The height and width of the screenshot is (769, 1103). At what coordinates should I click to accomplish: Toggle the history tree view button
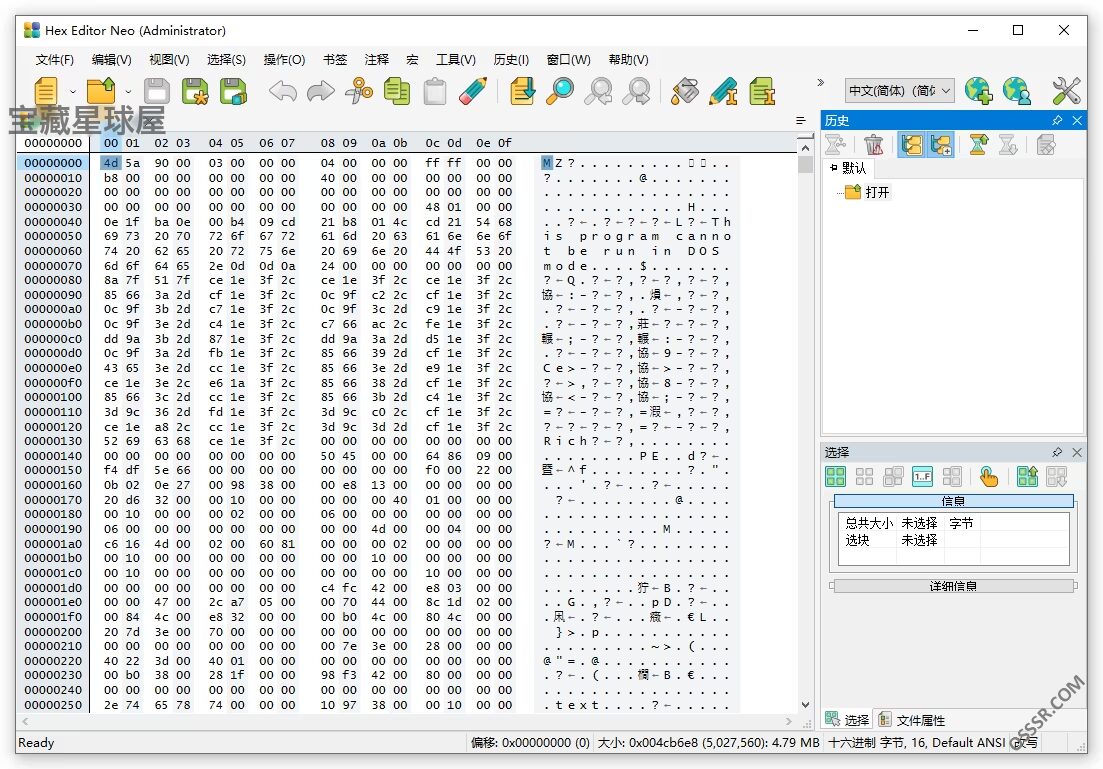(x=912, y=145)
